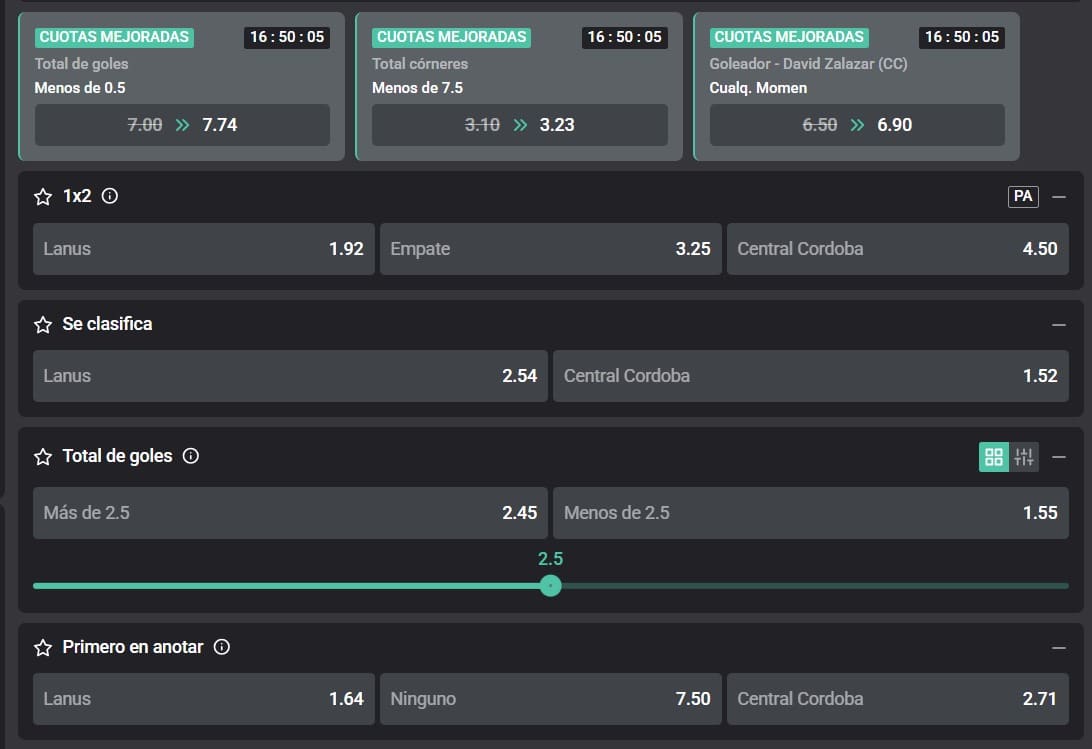Image resolution: width=1092 pixels, height=749 pixels.
Task: Star the Se clasifica market
Action: [43, 325]
